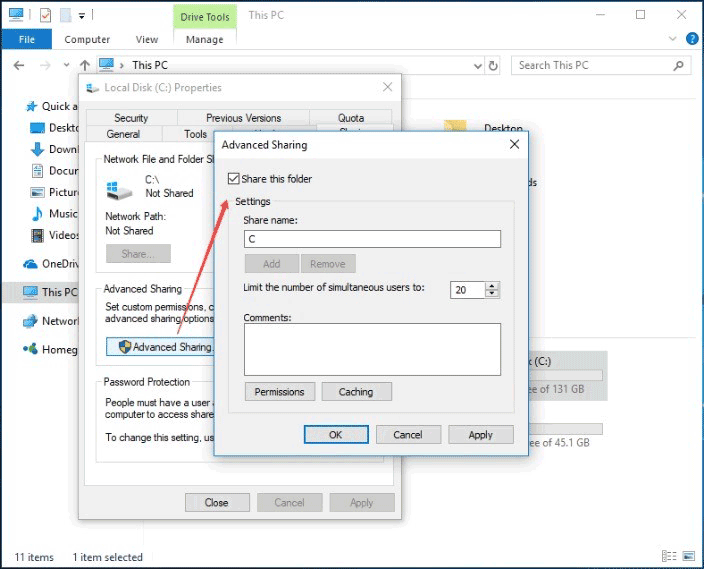
Task: Select Documents in navigation pane
Action: point(54,171)
